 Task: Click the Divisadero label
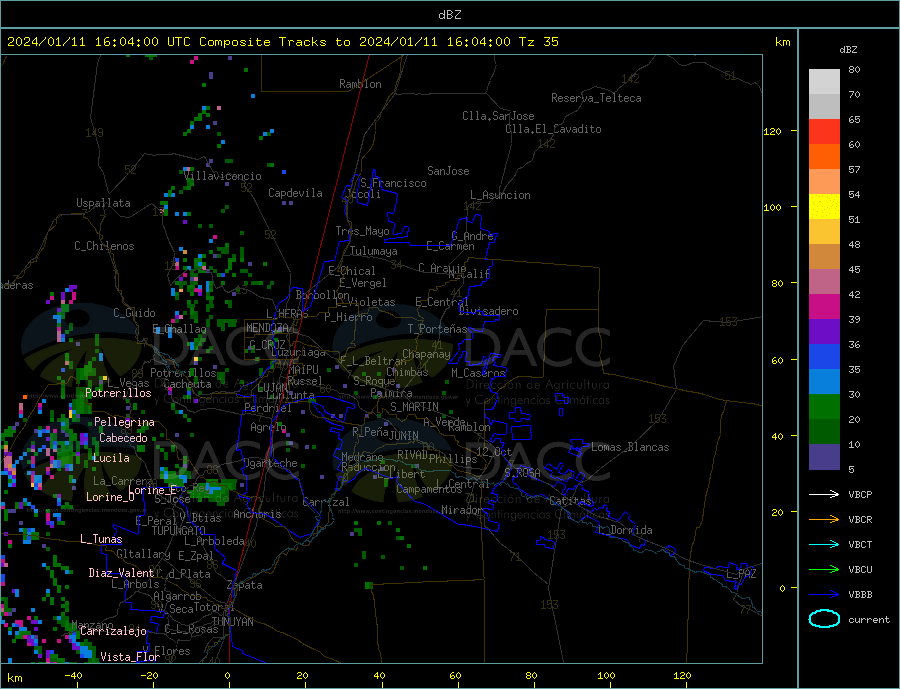pos(488,311)
